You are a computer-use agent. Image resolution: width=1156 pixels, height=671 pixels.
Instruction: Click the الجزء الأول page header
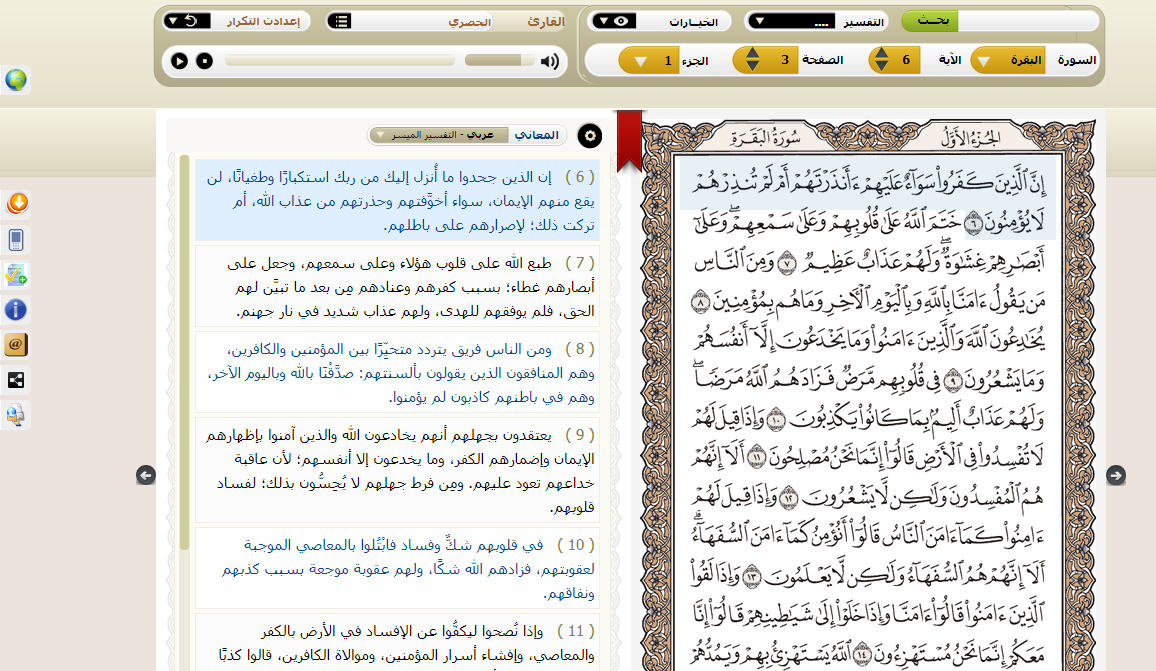969,138
